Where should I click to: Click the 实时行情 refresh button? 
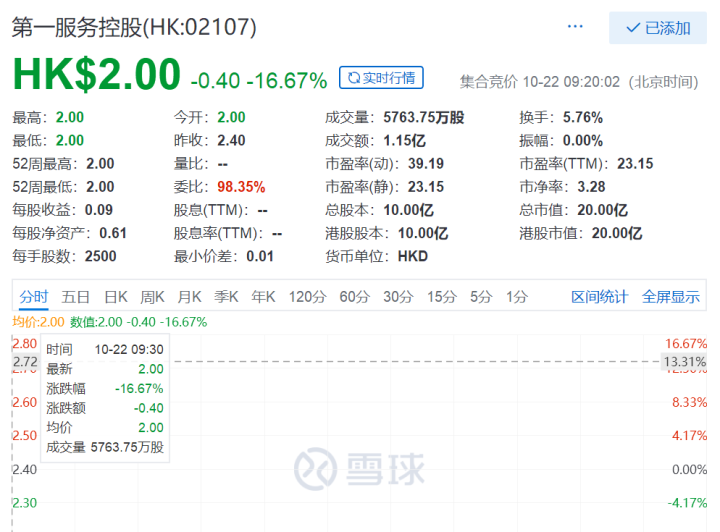pos(381,78)
